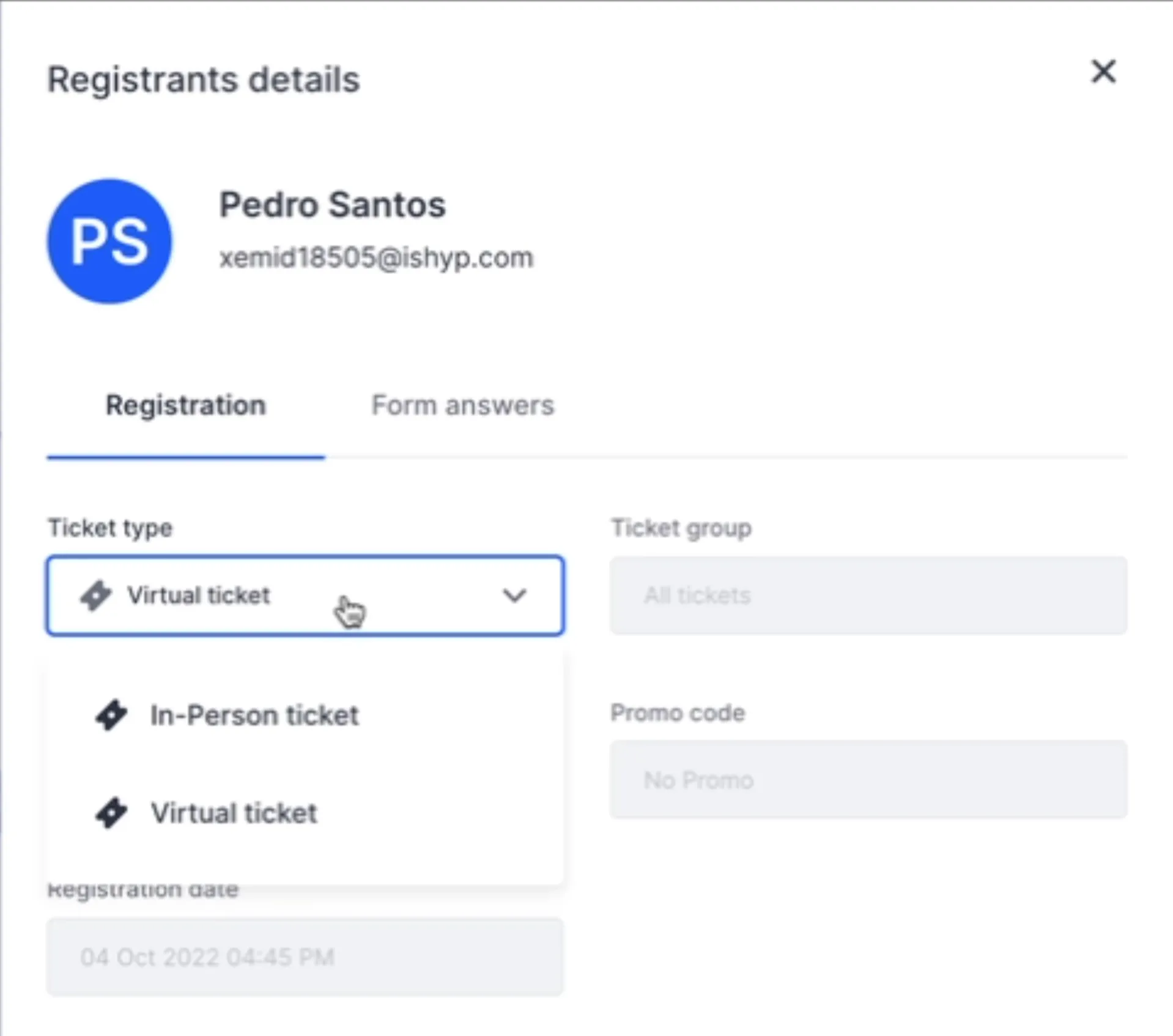Click the Registrants details heading

tap(204, 80)
